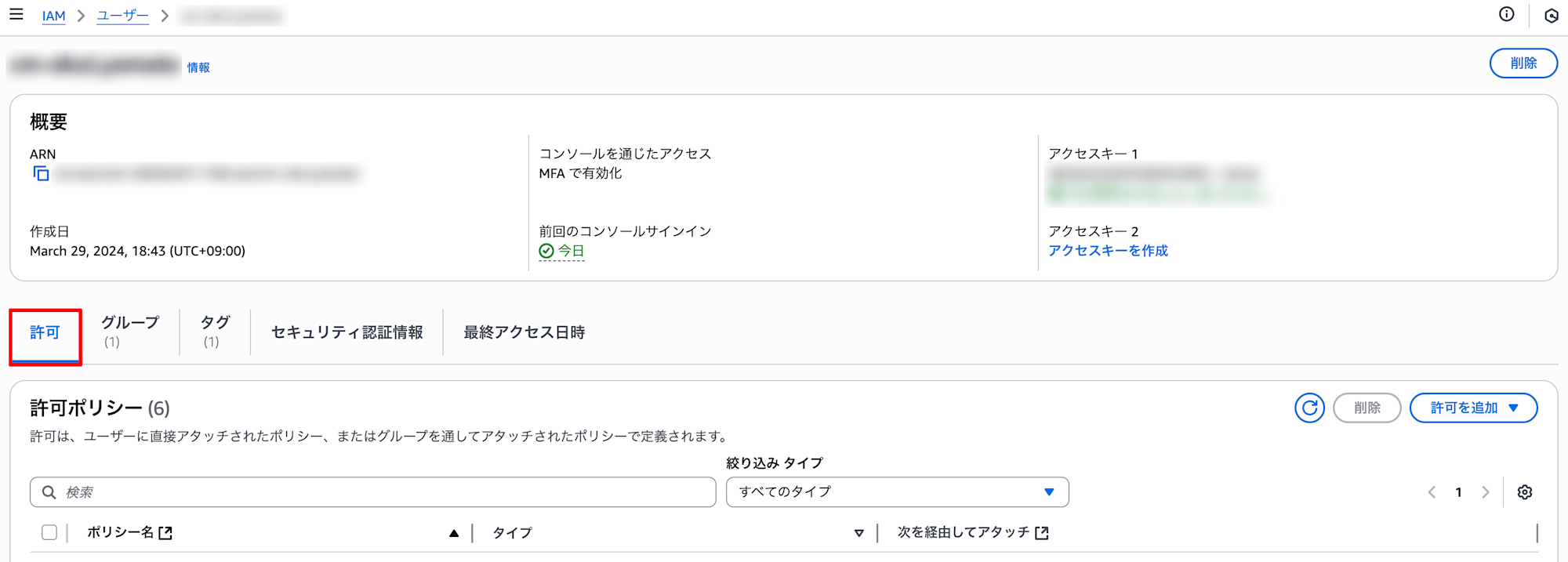This screenshot has width=1568, height=562.
Task: Click 次を経由してアタッチ column header
Action: (964, 532)
